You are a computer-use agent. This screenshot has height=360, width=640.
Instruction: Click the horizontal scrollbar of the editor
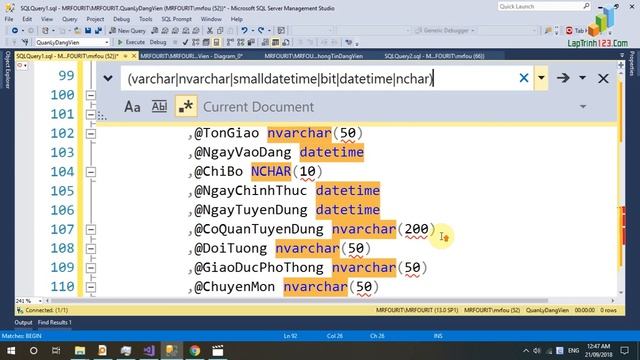tap(299, 300)
